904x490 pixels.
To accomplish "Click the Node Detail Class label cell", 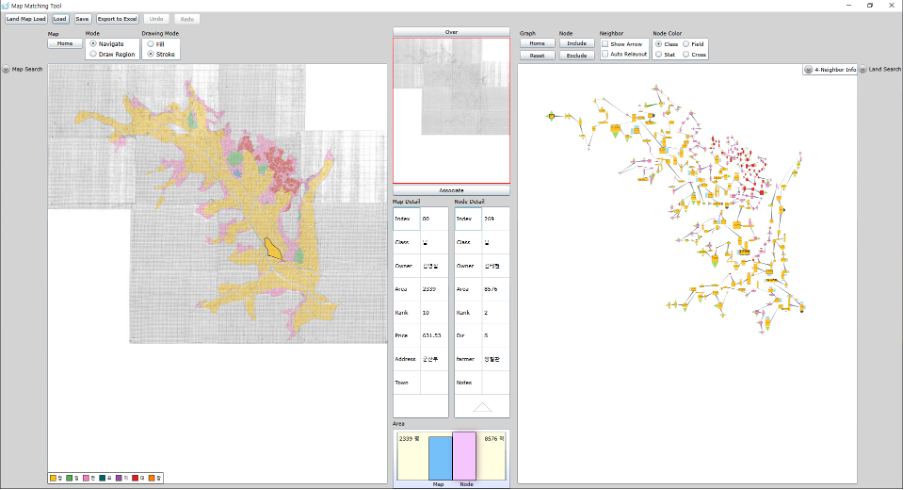I will (468, 243).
